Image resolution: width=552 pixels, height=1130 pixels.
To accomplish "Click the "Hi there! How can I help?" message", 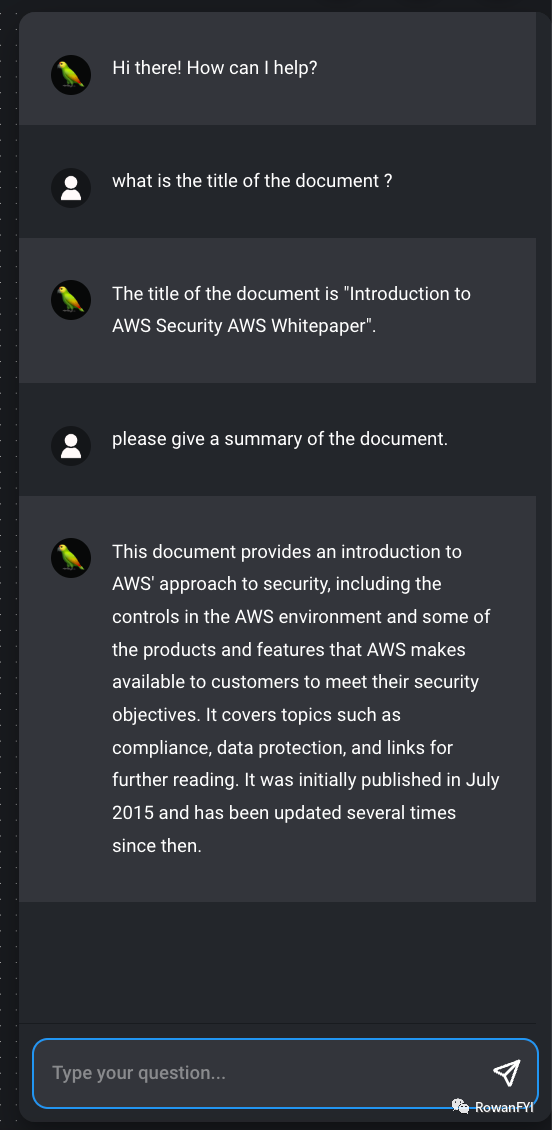I will click(x=215, y=68).
